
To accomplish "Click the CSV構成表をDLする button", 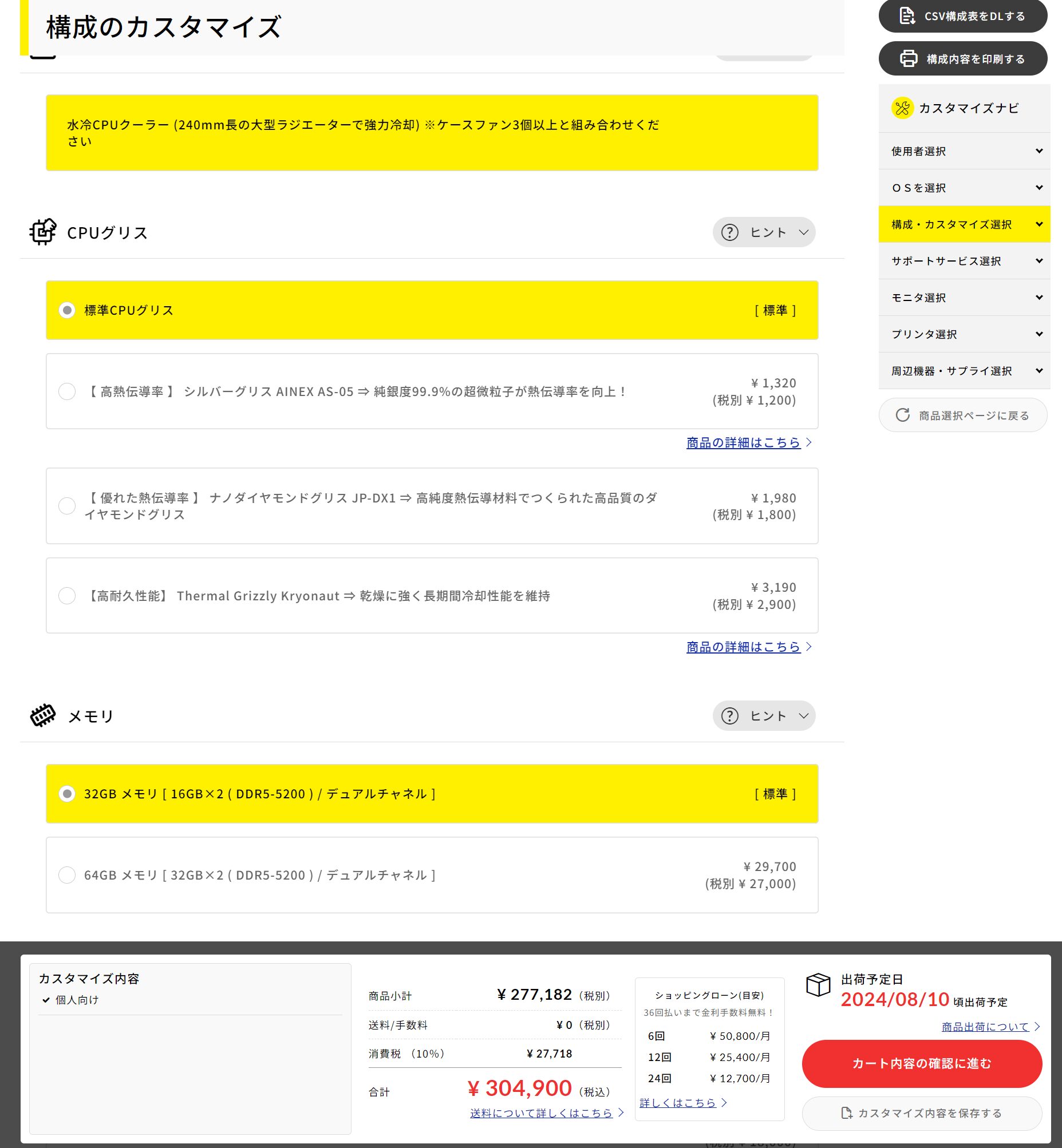I will point(962,16).
